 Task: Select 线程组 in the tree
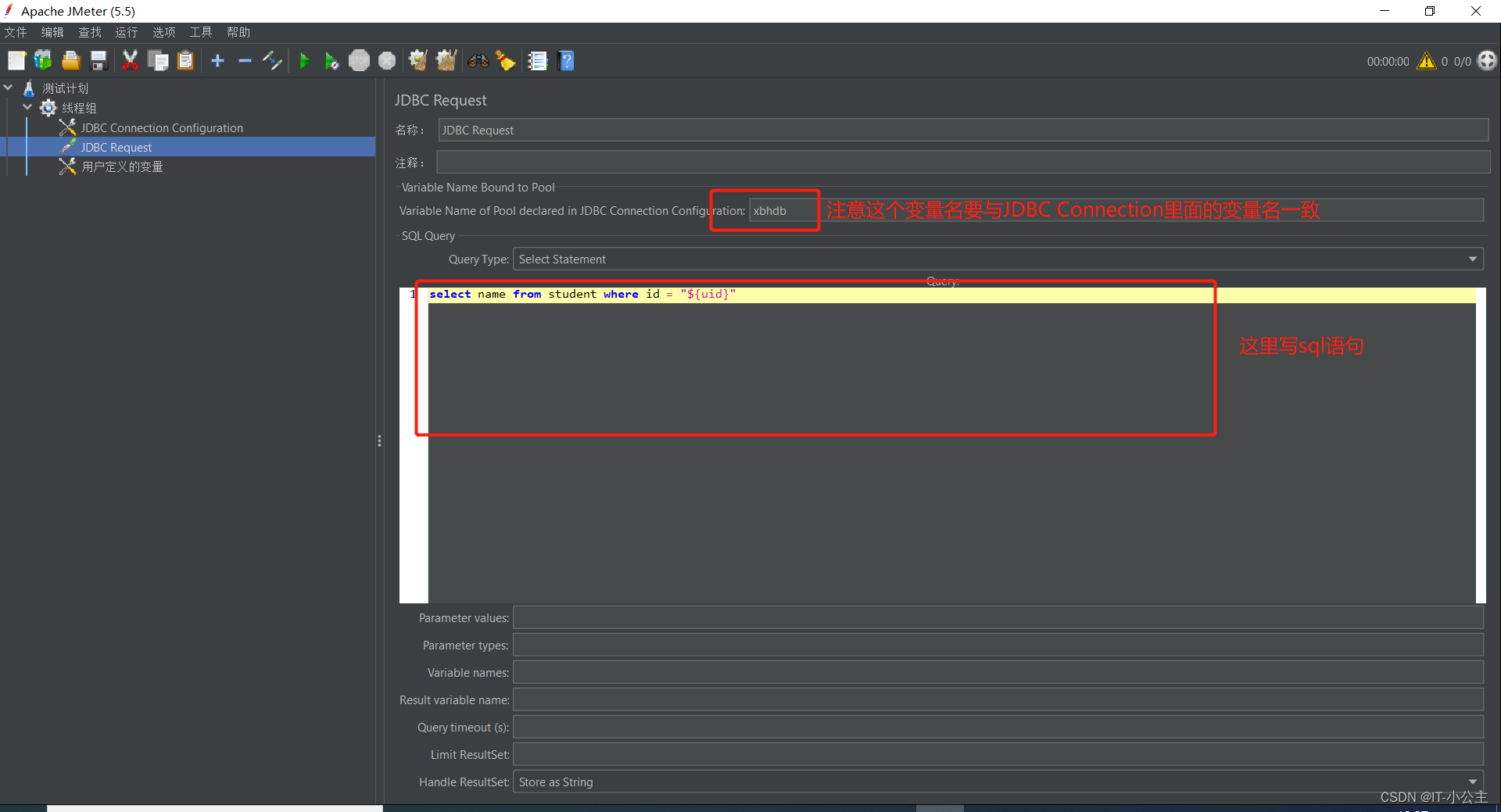pyautogui.click(x=79, y=108)
